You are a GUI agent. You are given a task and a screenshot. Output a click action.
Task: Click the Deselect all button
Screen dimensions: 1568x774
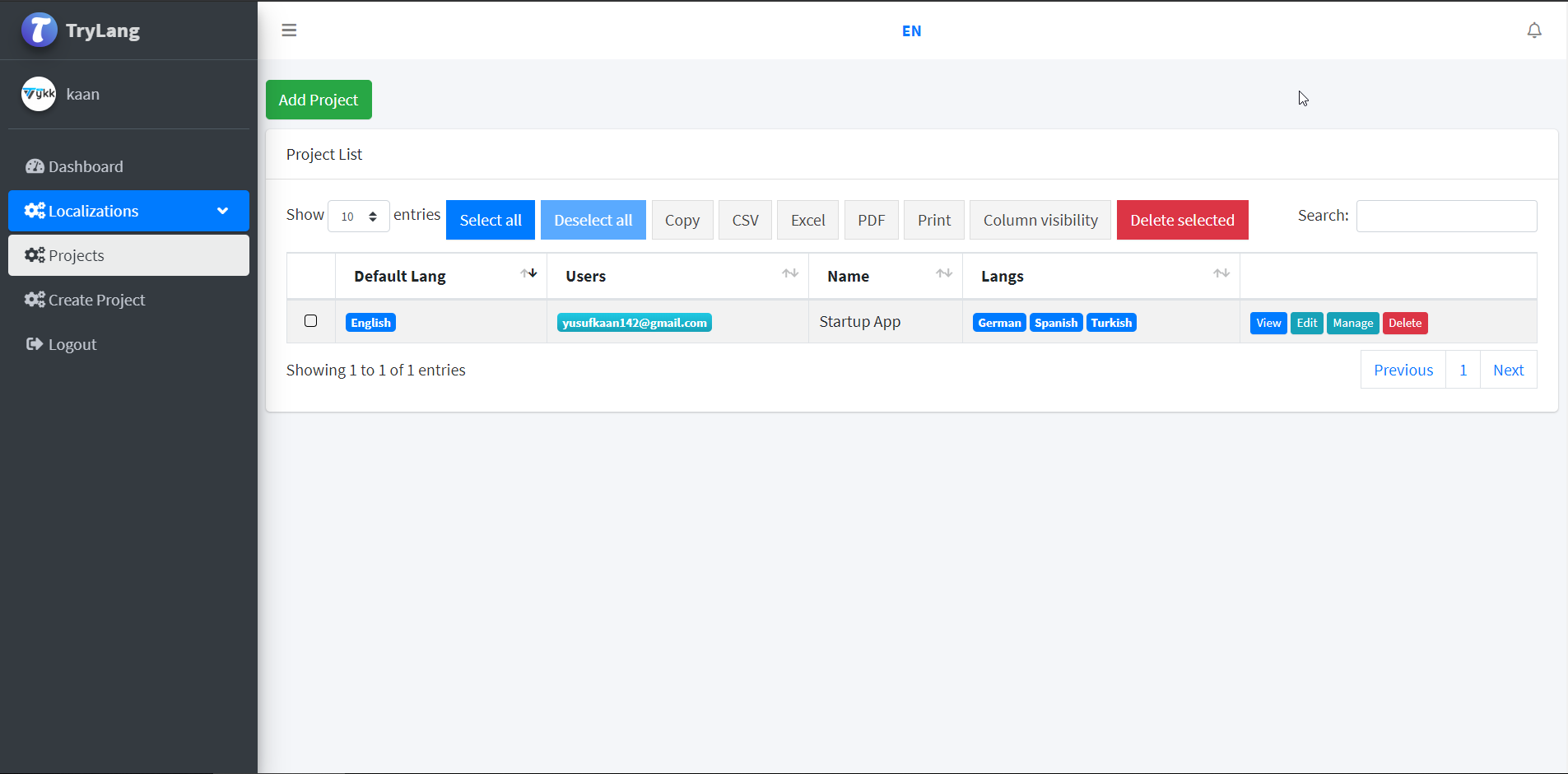click(x=593, y=220)
